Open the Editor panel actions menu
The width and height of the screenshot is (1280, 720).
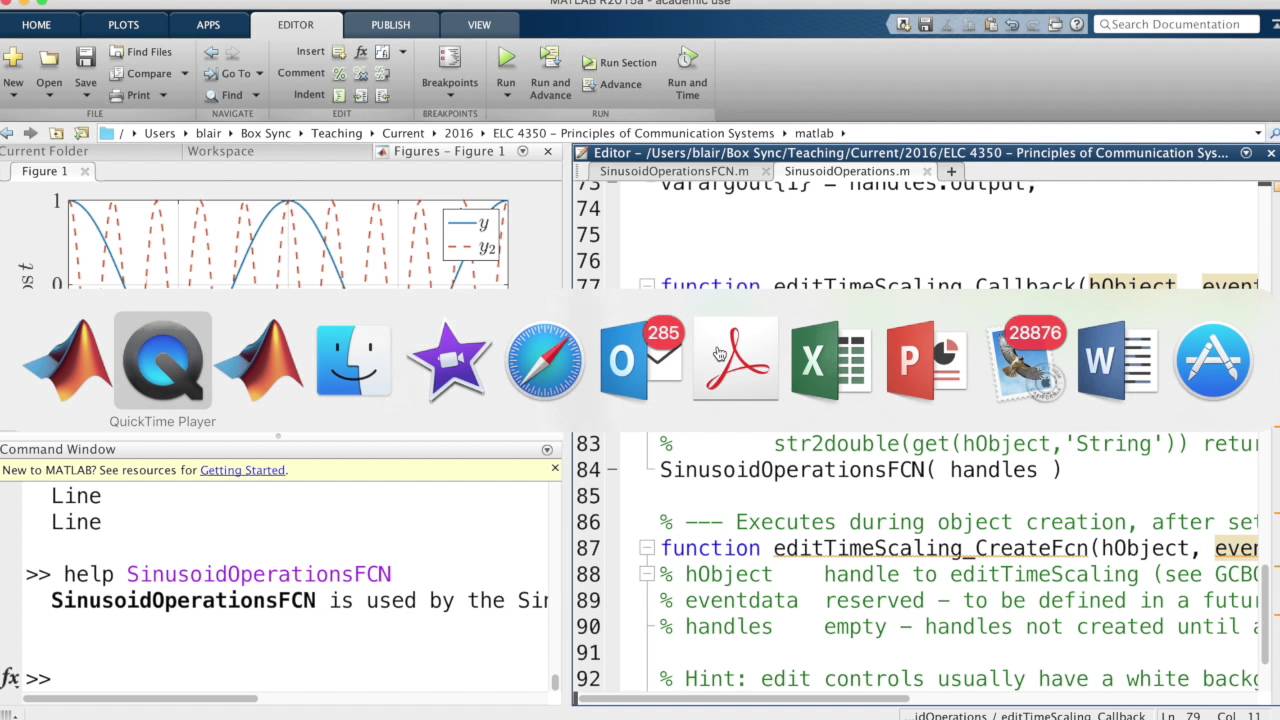tap(1246, 153)
